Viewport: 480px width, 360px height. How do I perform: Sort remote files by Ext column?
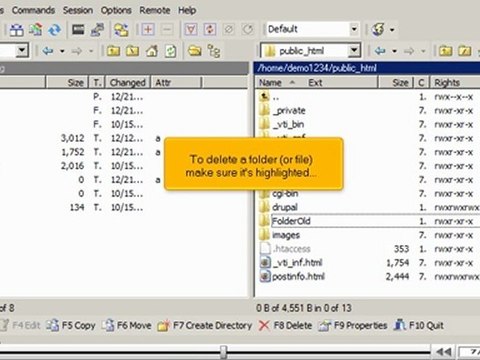pos(315,82)
